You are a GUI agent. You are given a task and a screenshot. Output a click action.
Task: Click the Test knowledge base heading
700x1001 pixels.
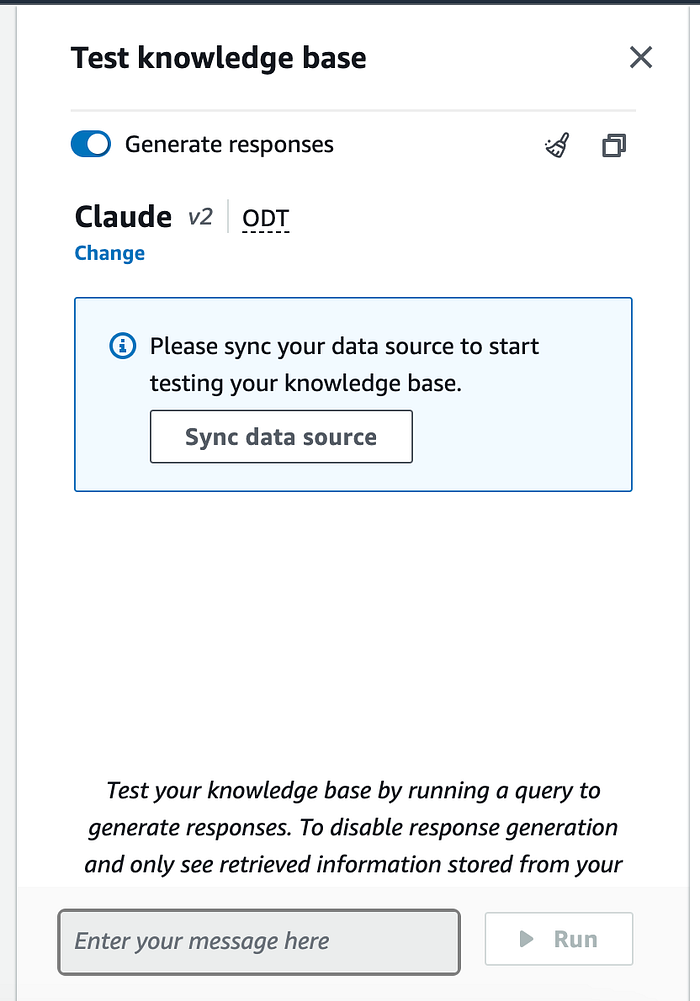(x=219, y=58)
